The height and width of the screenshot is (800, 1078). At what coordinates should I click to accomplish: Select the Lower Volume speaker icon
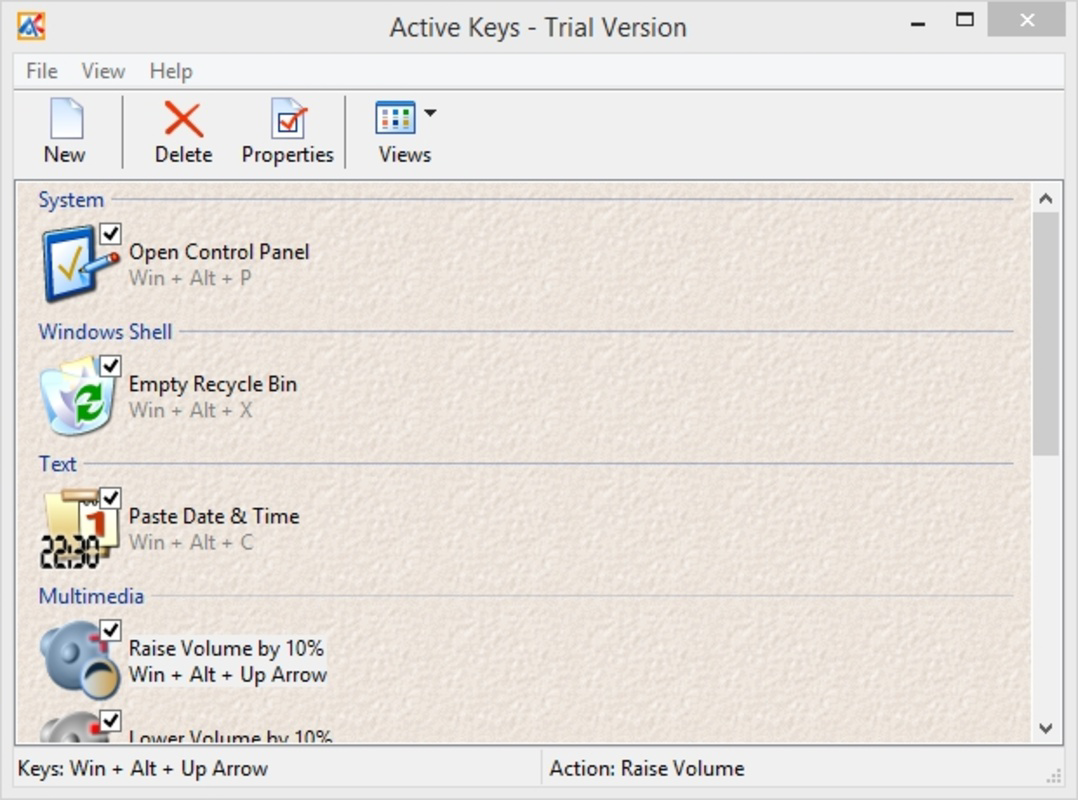[74, 727]
